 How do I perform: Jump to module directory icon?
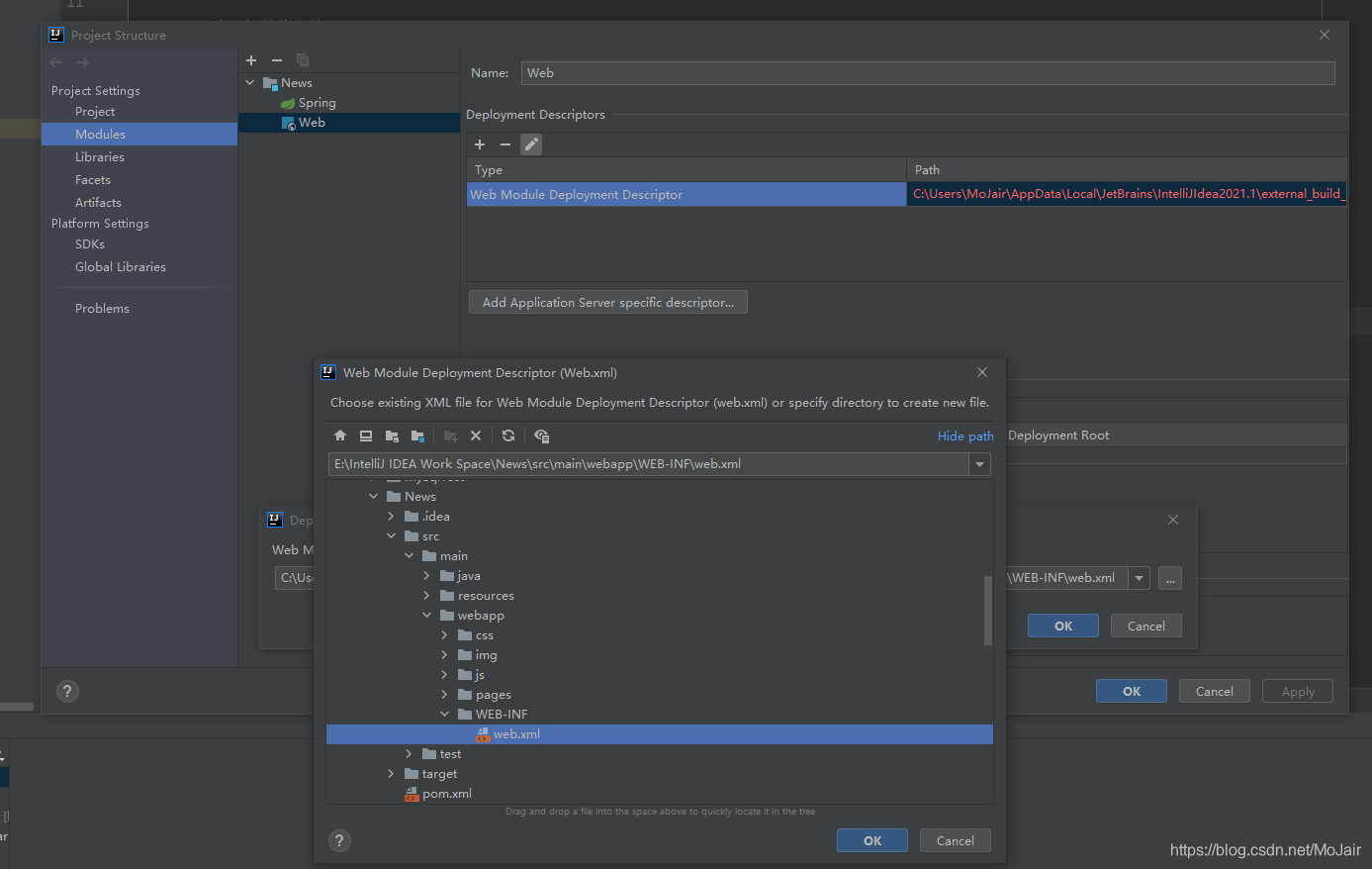pyautogui.click(x=417, y=435)
